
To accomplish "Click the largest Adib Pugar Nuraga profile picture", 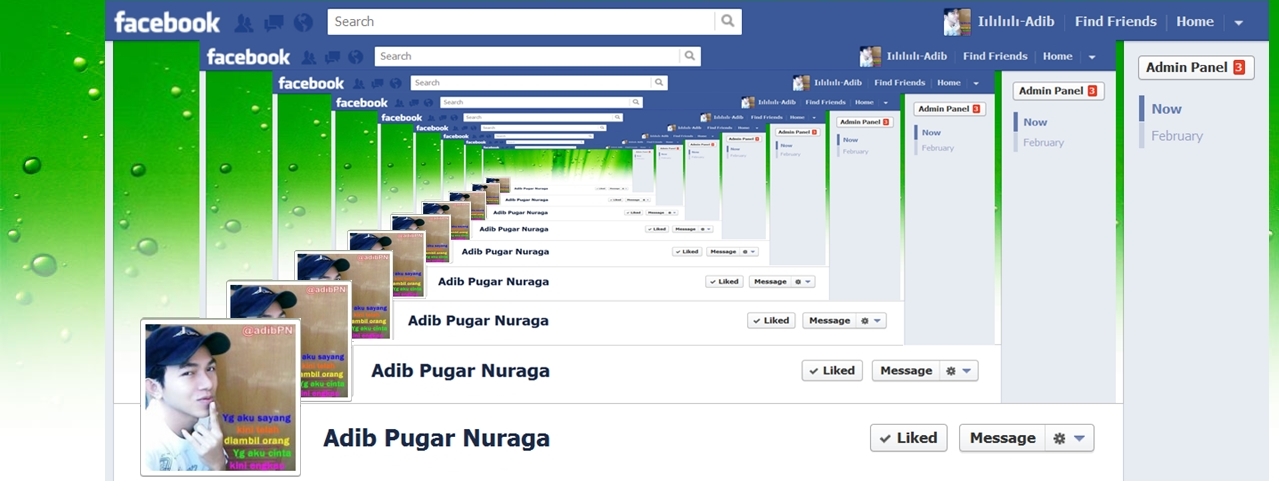I will (x=220, y=397).
